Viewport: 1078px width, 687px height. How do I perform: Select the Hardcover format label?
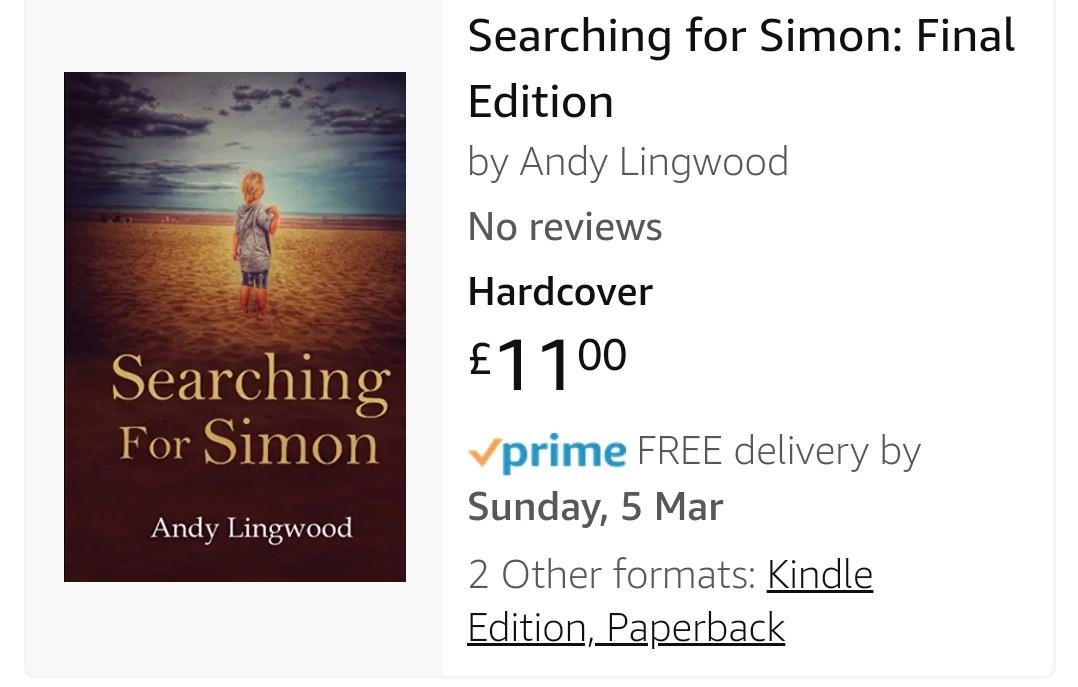[559, 292]
